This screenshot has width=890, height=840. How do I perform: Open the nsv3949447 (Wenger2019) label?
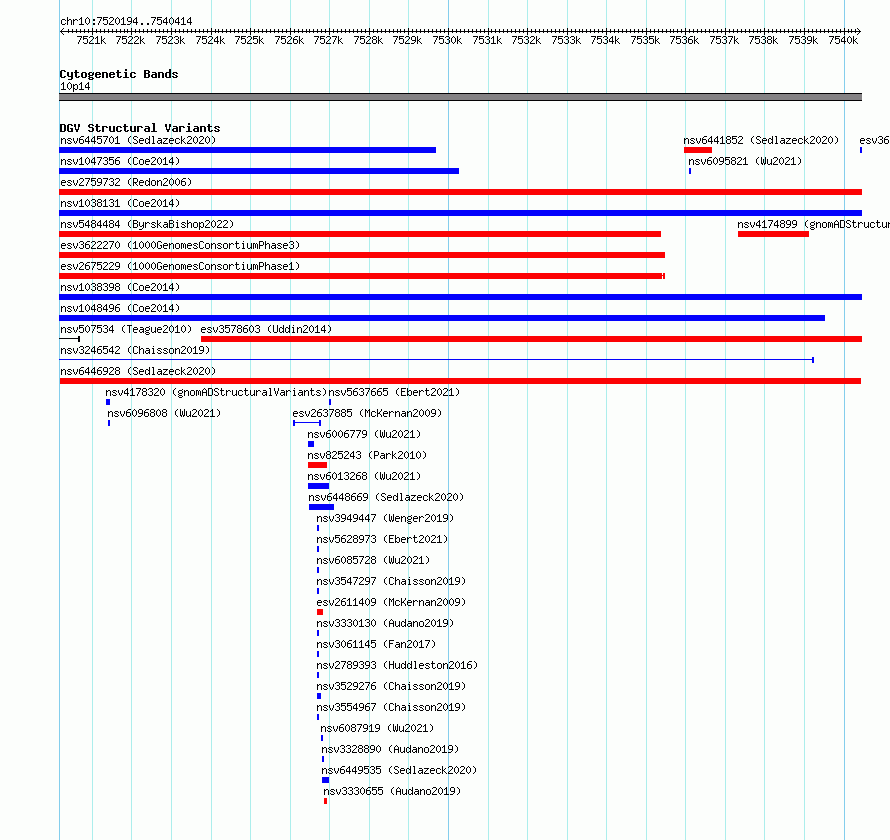(385, 518)
